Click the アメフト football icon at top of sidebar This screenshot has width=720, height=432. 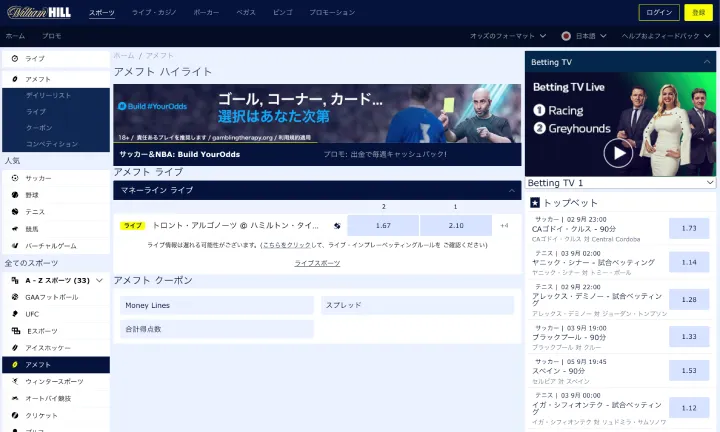[15, 79]
